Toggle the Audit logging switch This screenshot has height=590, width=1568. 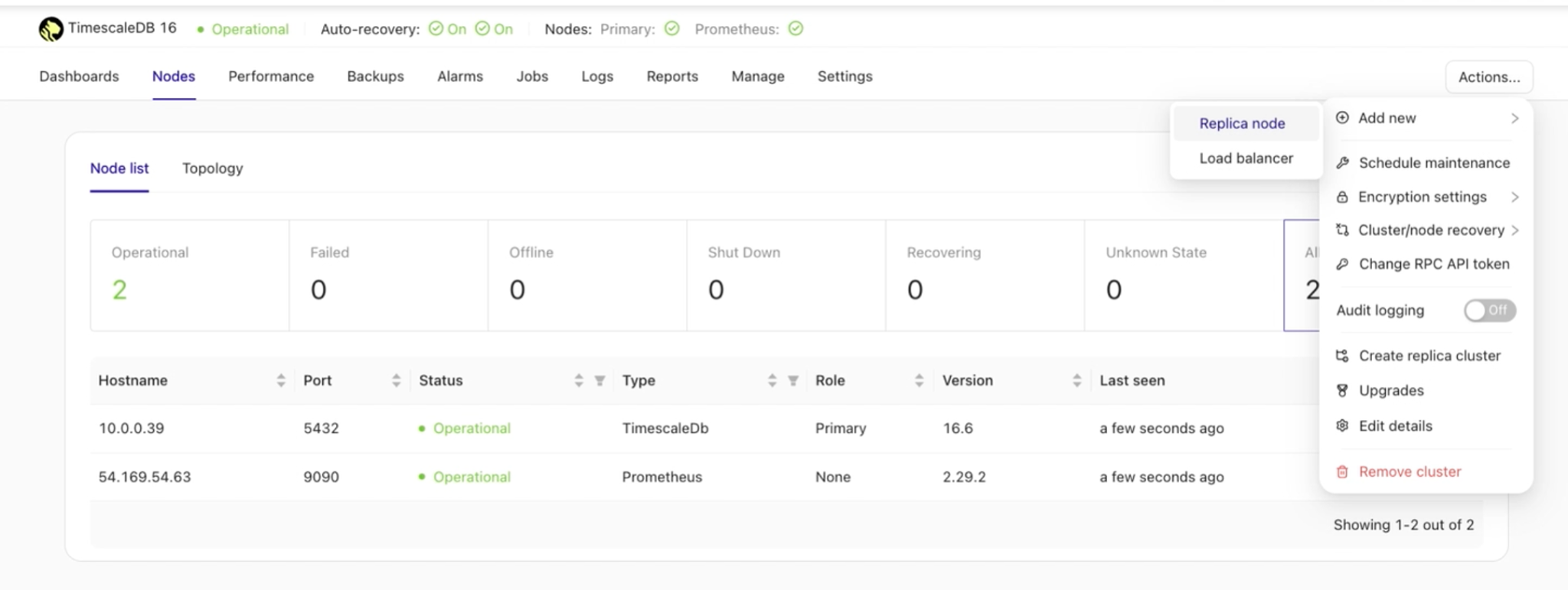[x=1489, y=311]
